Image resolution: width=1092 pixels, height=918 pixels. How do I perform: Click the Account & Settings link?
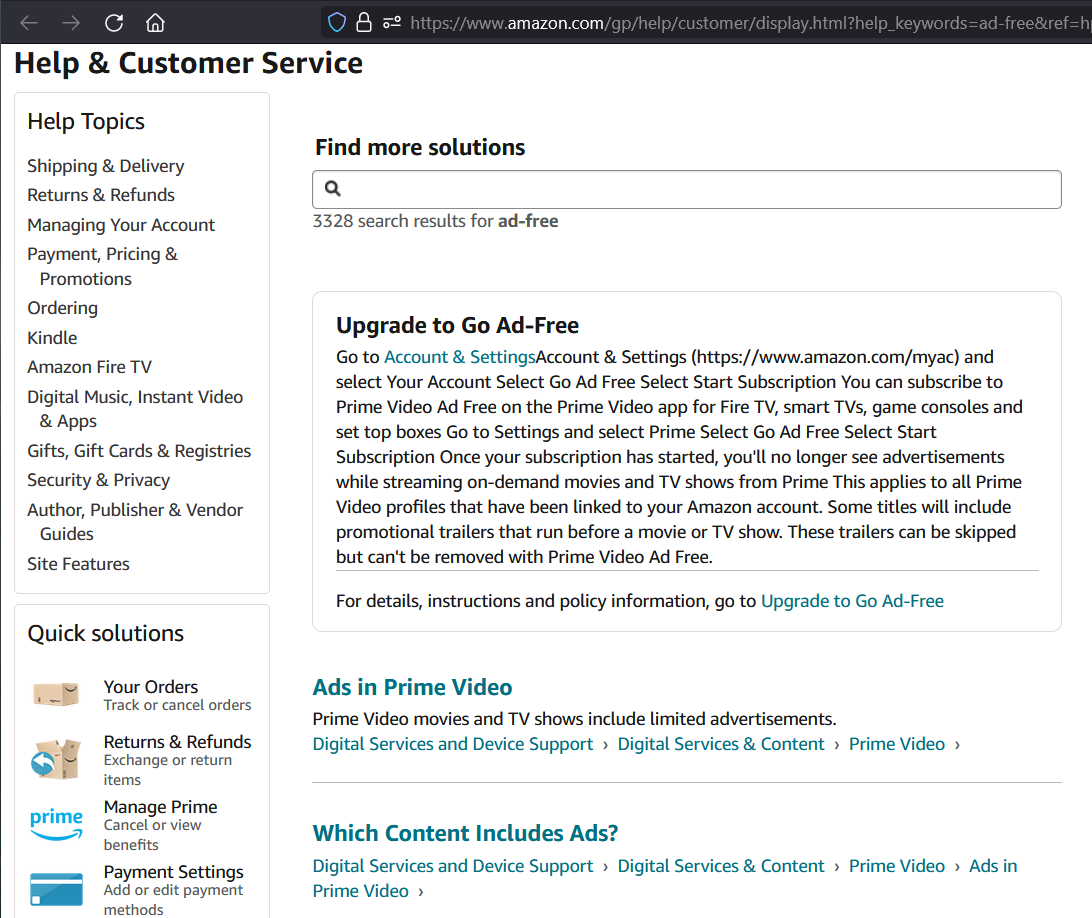pos(459,357)
